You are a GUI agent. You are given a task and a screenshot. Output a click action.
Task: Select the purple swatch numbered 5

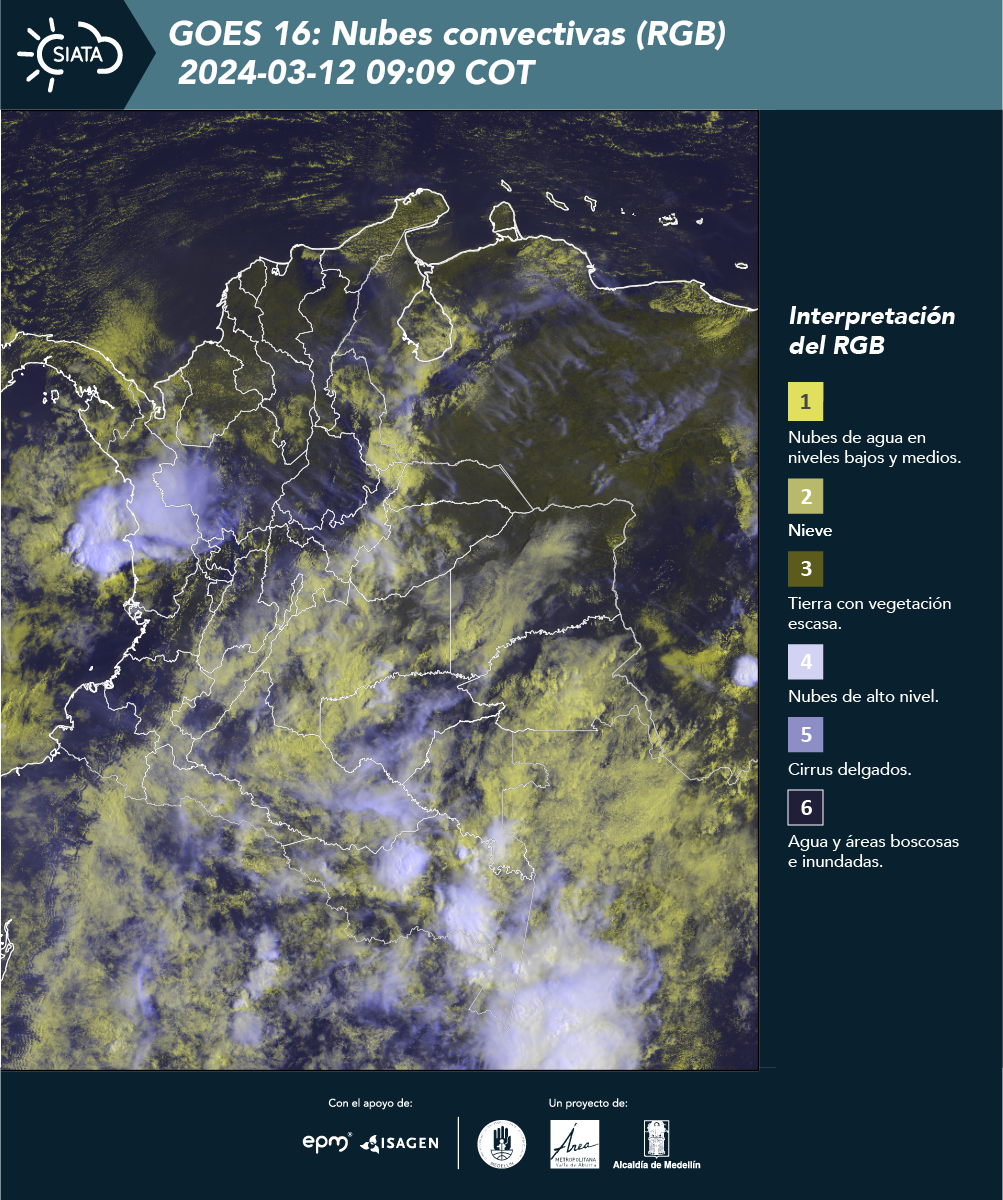[x=805, y=735]
